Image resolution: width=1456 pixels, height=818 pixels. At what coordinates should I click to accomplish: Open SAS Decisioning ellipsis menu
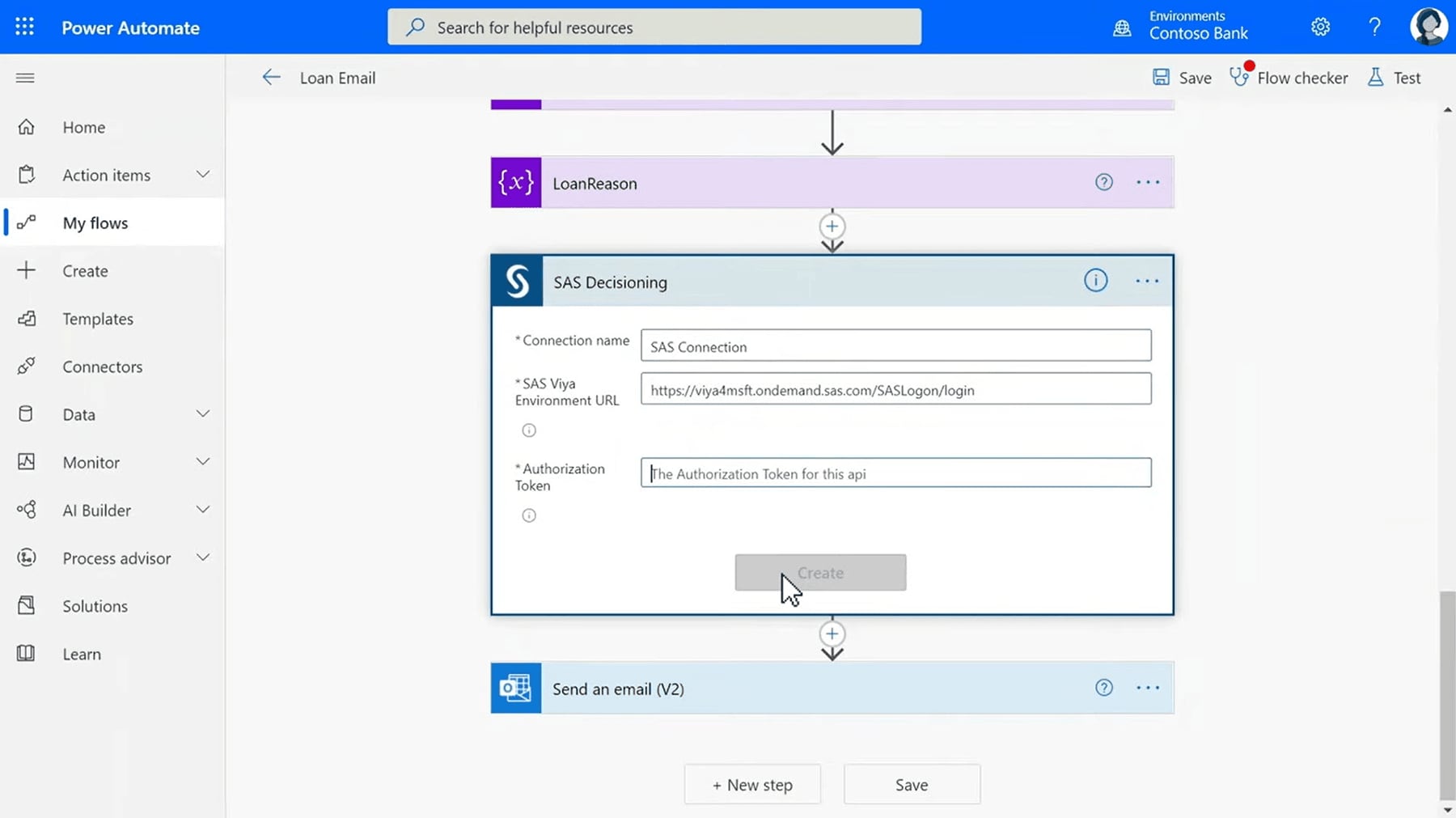coord(1147,281)
